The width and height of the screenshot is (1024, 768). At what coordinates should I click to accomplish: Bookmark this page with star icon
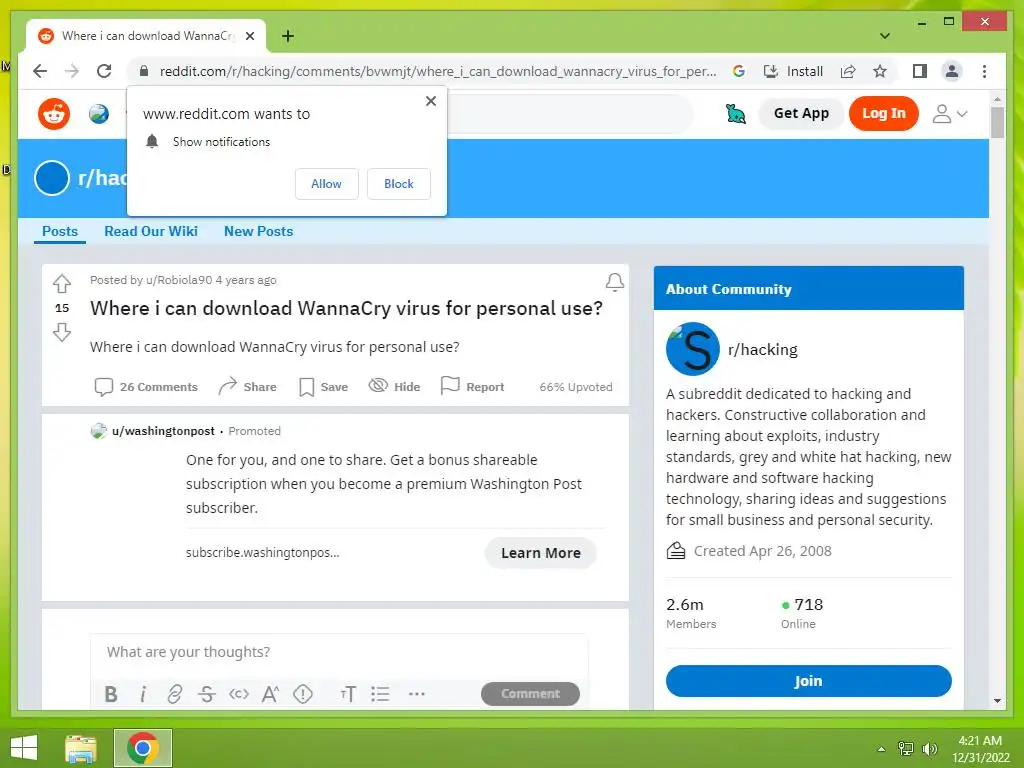click(x=880, y=71)
